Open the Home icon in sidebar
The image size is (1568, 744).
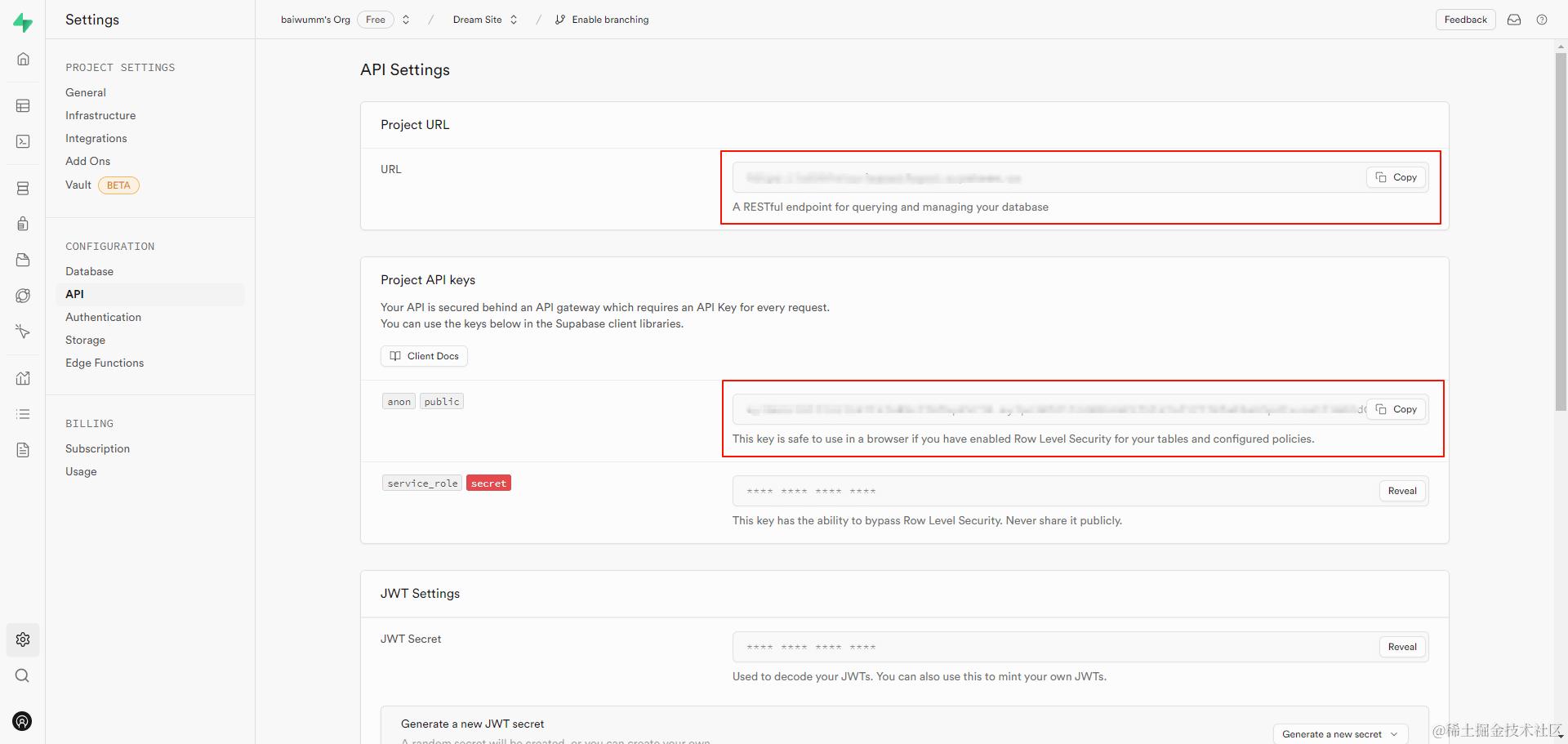[x=23, y=59]
